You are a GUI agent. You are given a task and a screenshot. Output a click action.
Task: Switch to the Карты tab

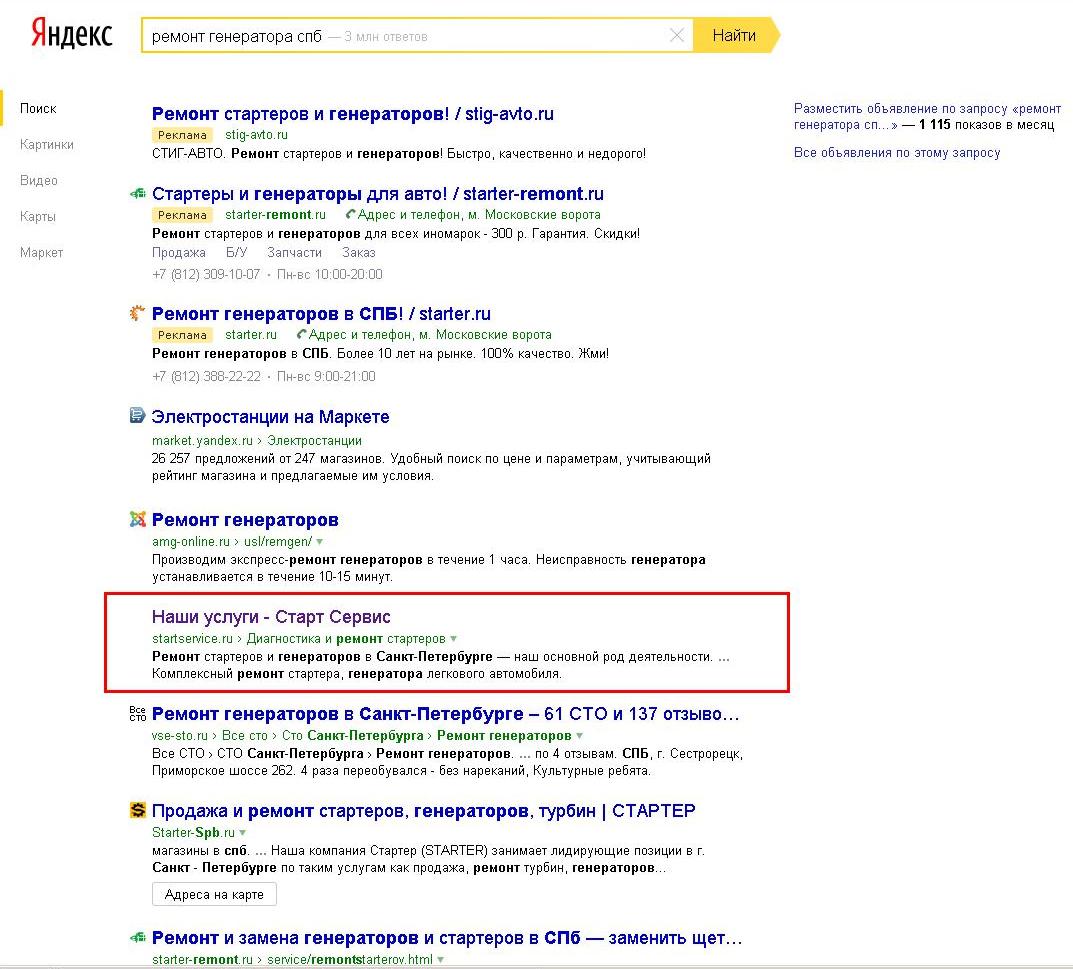[x=38, y=216]
